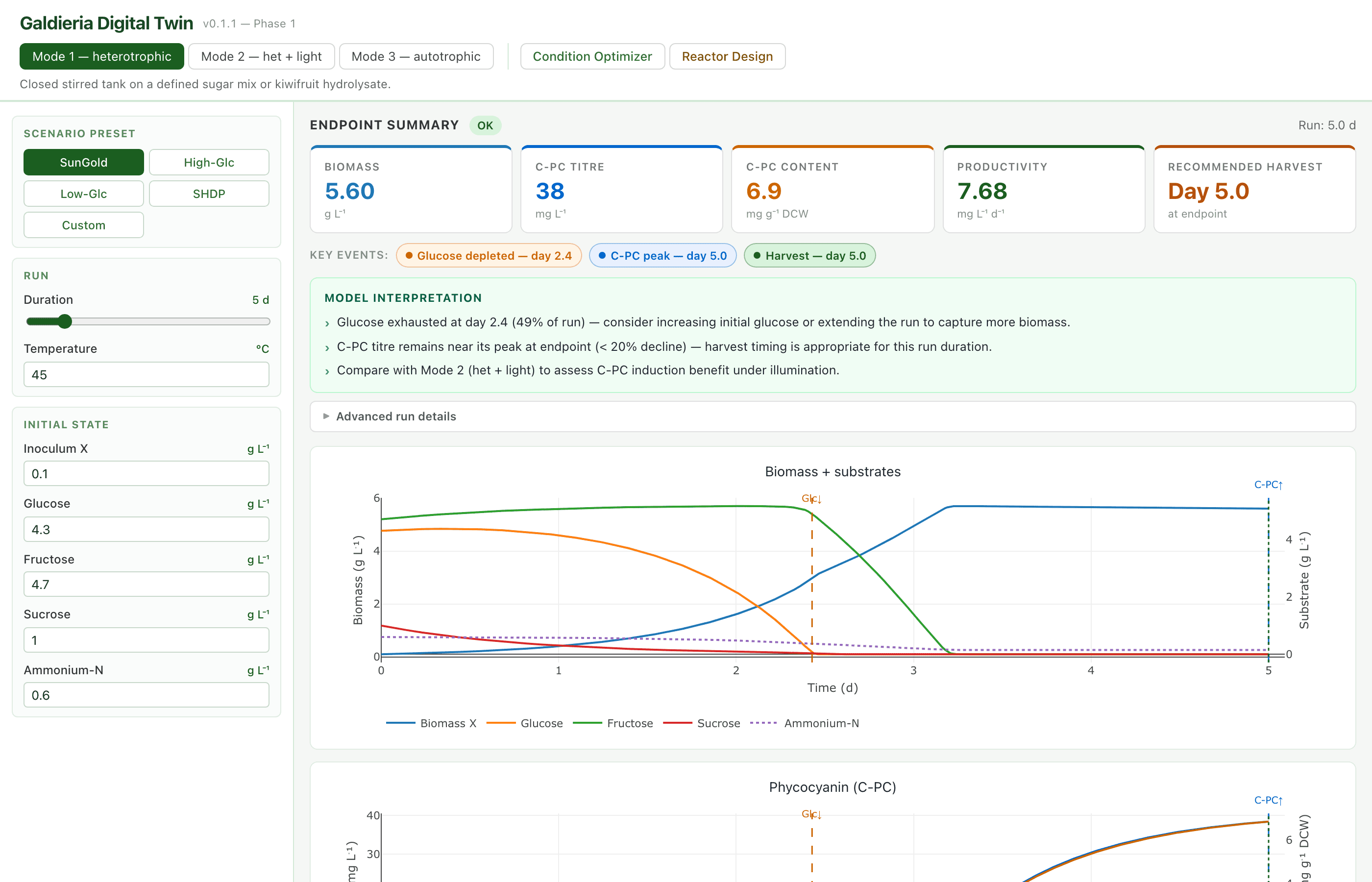Select the SHDP scenario preset

click(x=209, y=194)
